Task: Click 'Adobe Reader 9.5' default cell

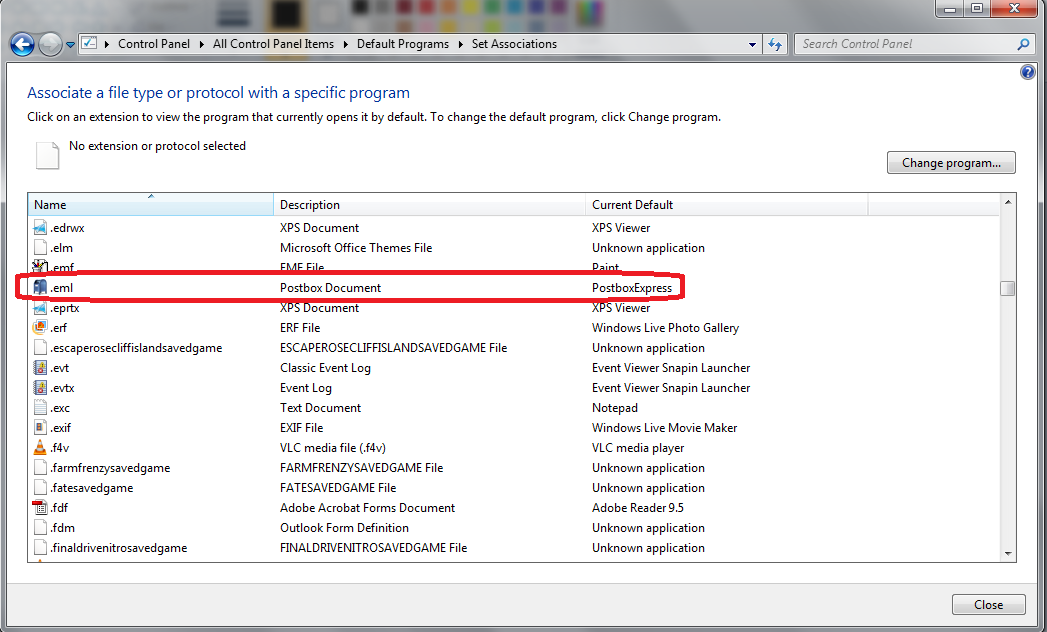Action: pyautogui.click(x=638, y=508)
